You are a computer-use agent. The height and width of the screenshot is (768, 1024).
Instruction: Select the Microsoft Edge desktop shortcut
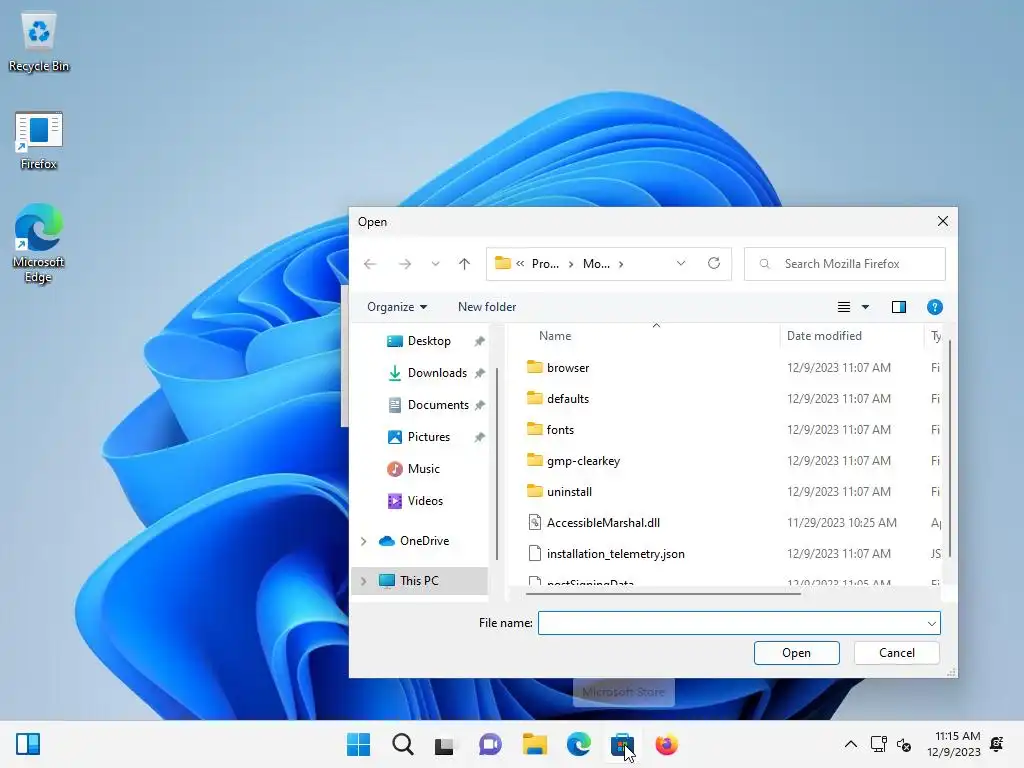[39, 243]
